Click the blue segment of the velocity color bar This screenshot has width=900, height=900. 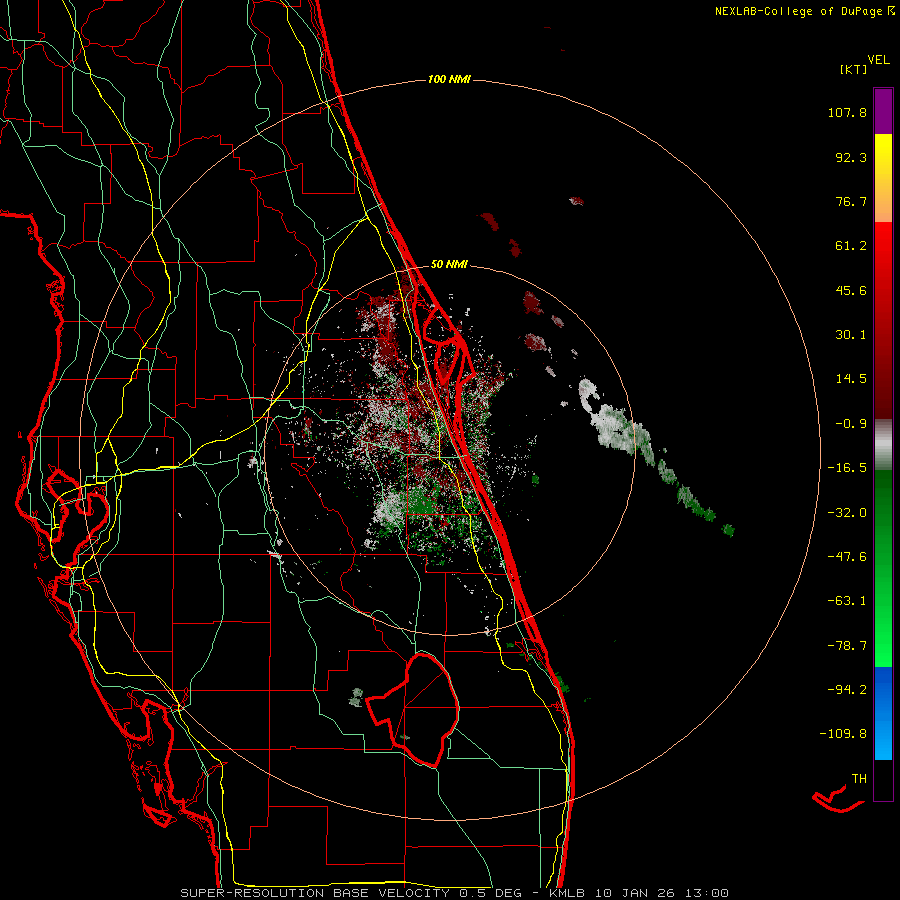[883, 713]
